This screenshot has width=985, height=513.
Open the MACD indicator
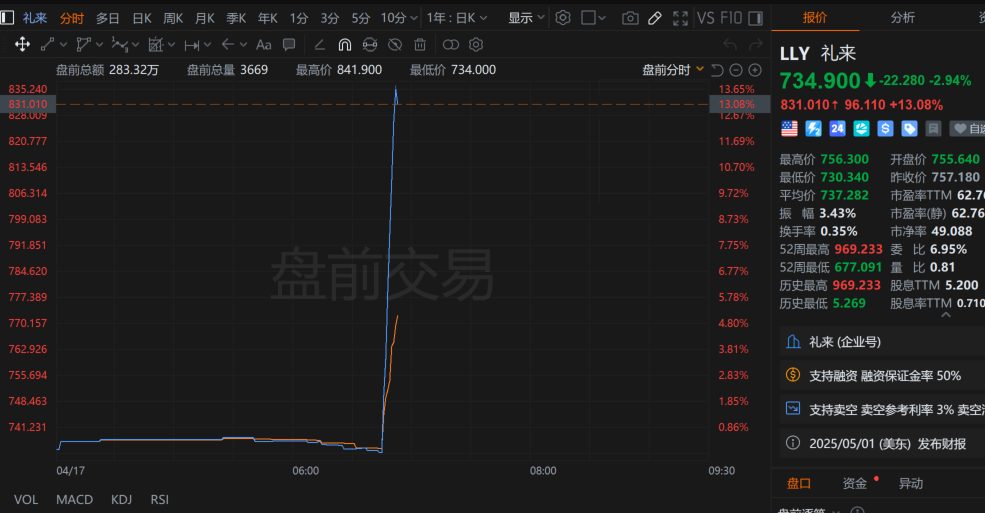(74, 499)
